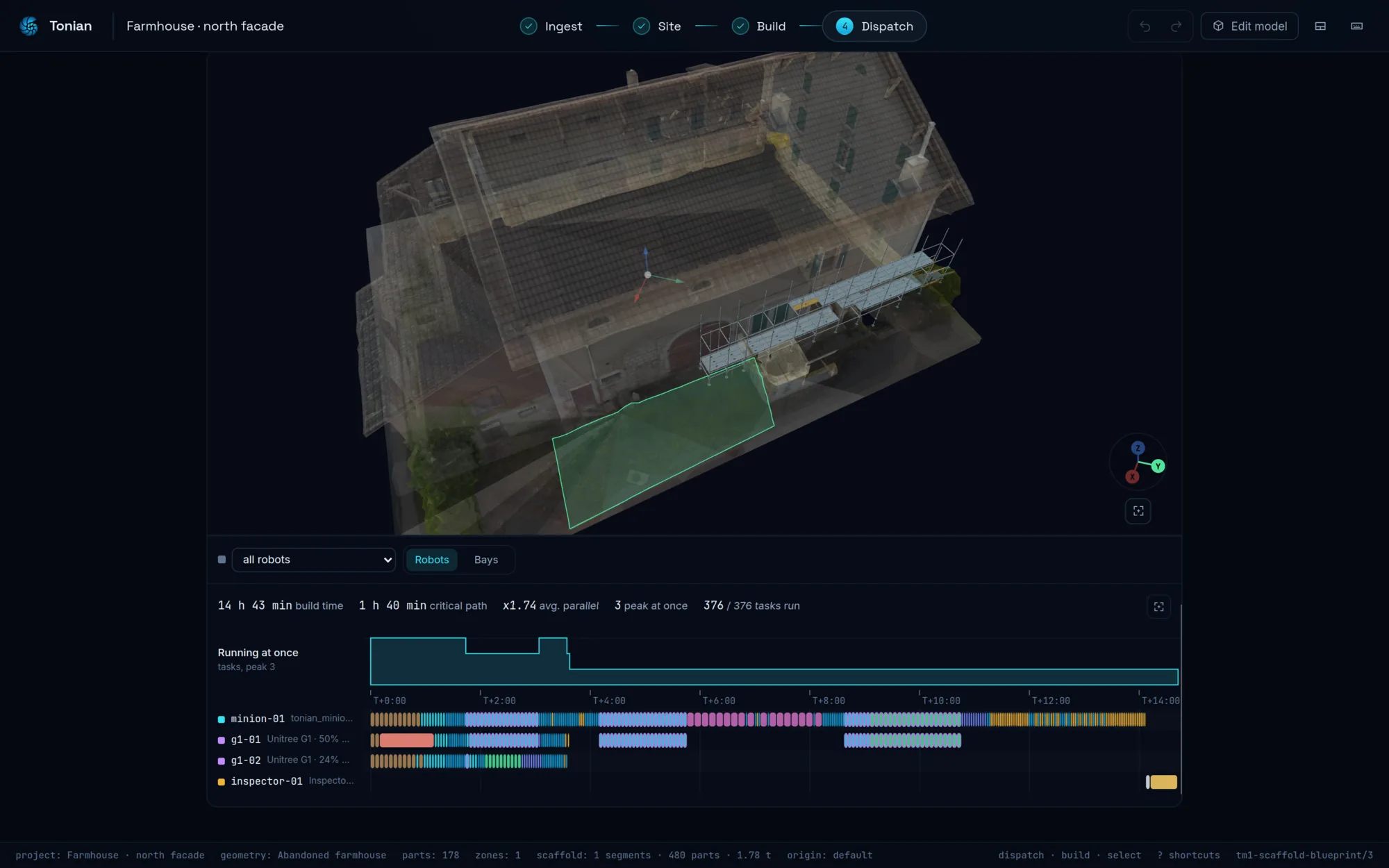Viewport: 1389px width, 868px height.
Task: Click the Ingest checkmark icon
Action: (529, 26)
